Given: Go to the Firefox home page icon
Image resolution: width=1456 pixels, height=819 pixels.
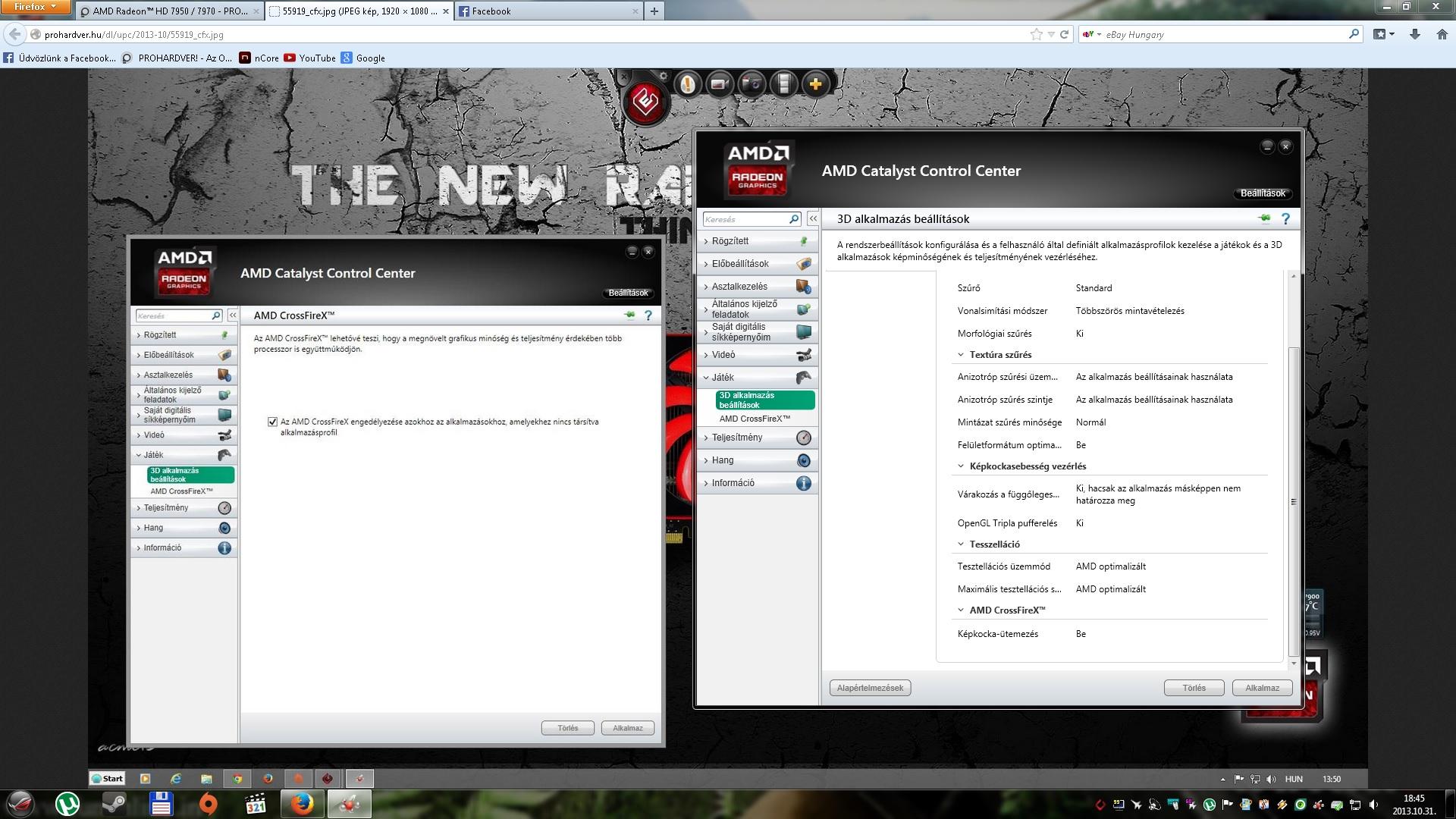Looking at the screenshot, I should coord(1442,34).
